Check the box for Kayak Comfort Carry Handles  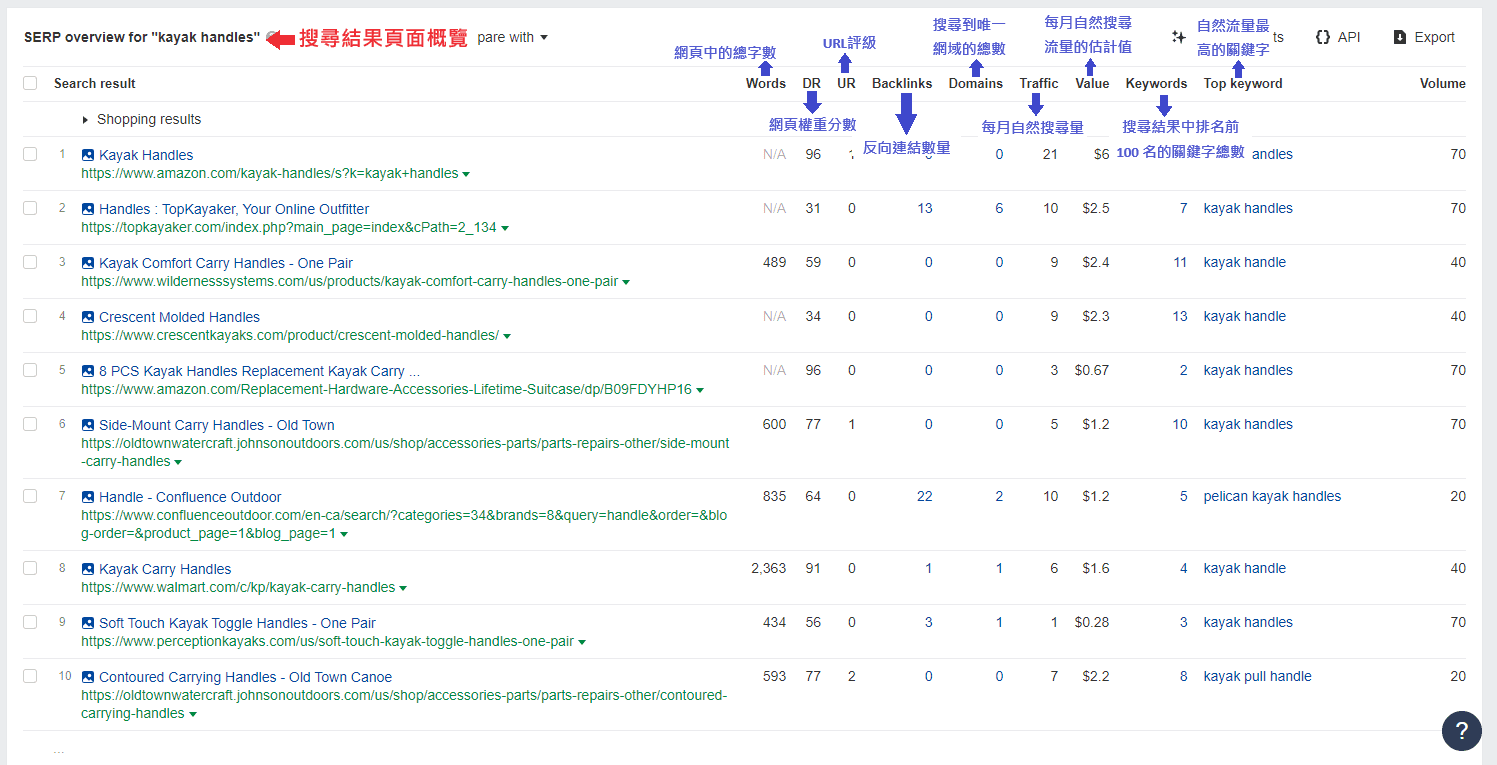point(30,262)
